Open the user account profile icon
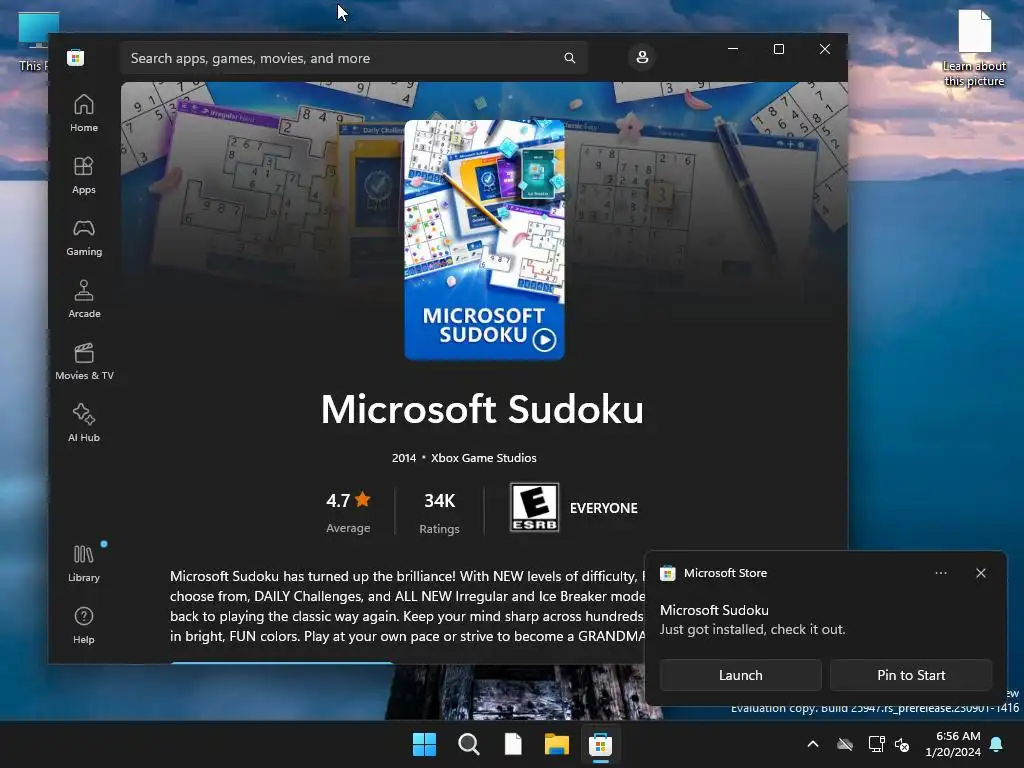1024x768 pixels. pos(642,57)
